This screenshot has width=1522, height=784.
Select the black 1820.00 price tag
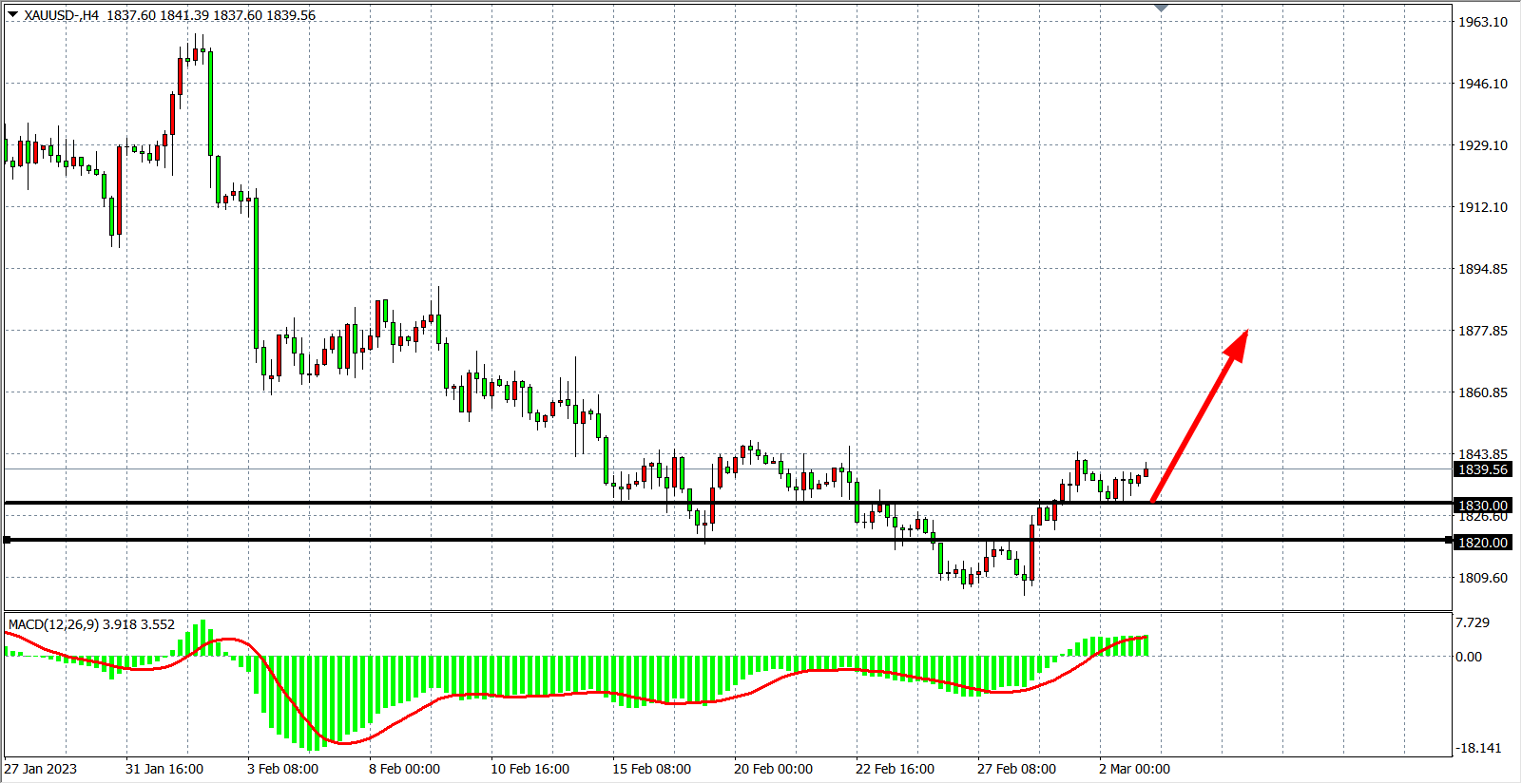pyautogui.click(x=1483, y=543)
